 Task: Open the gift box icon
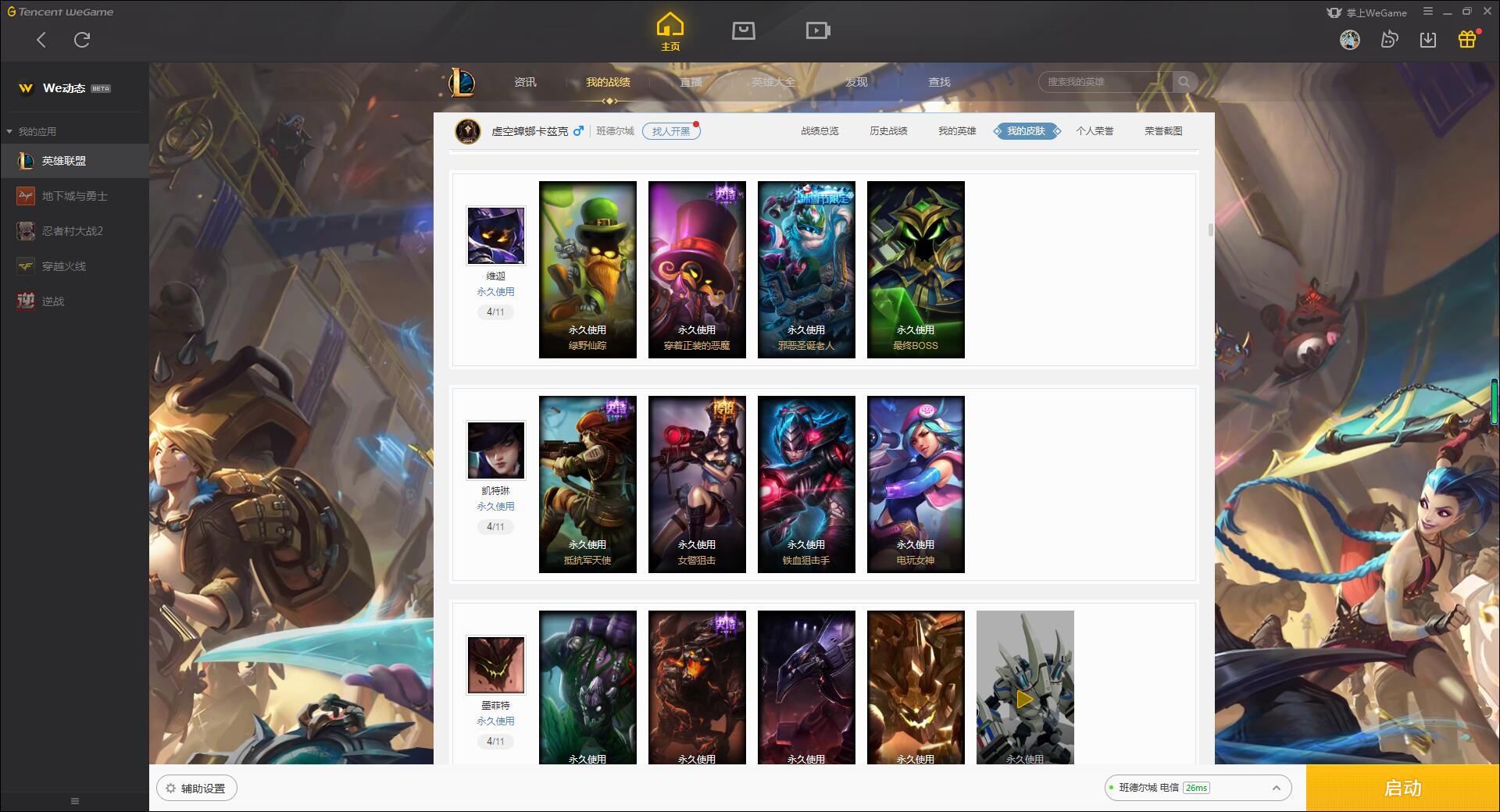coord(1467,39)
